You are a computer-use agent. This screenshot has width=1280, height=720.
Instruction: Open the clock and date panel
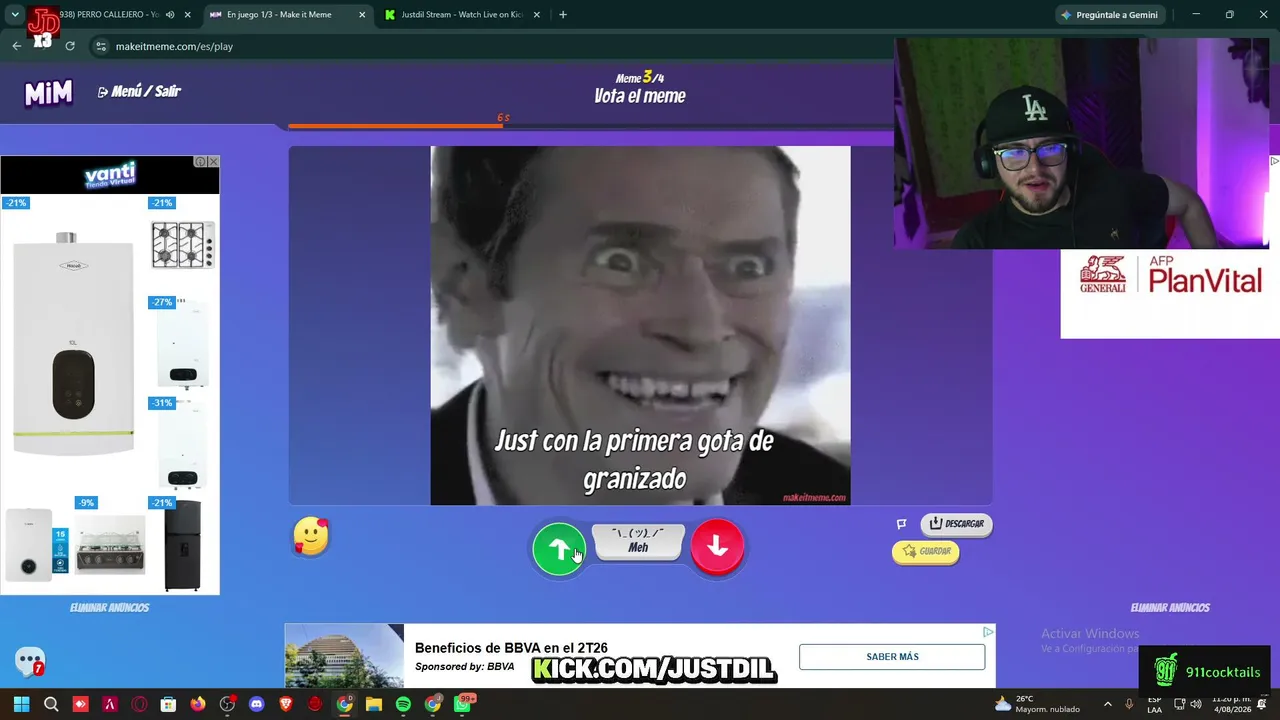(1231, 704)
